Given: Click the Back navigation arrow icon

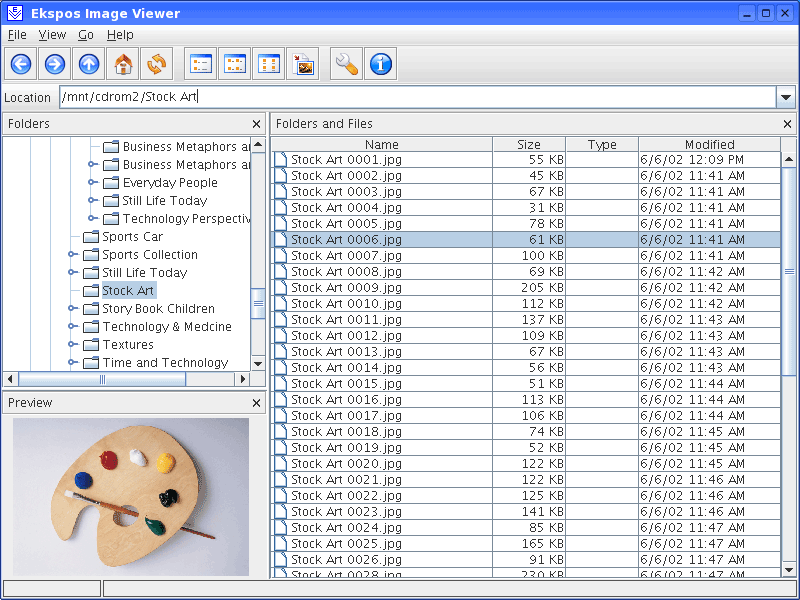Looking at the screenshot, I should [x=21, y=65].
